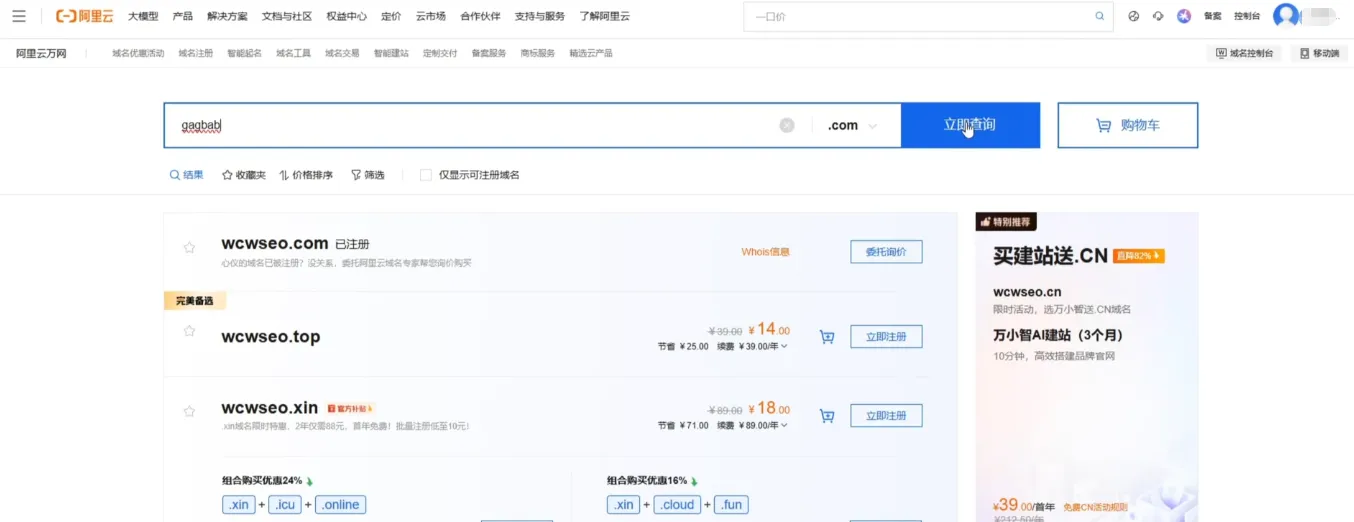
Task: Open user avatar profile
Action: pos(1285,16)
